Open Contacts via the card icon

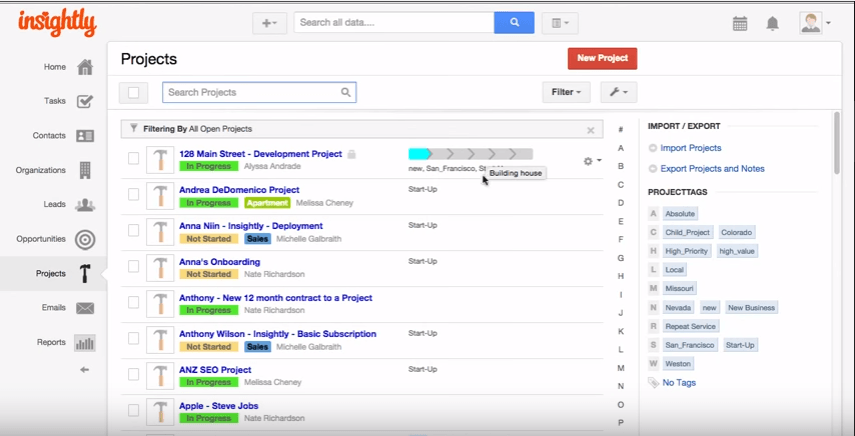click(x=85, y=136)
